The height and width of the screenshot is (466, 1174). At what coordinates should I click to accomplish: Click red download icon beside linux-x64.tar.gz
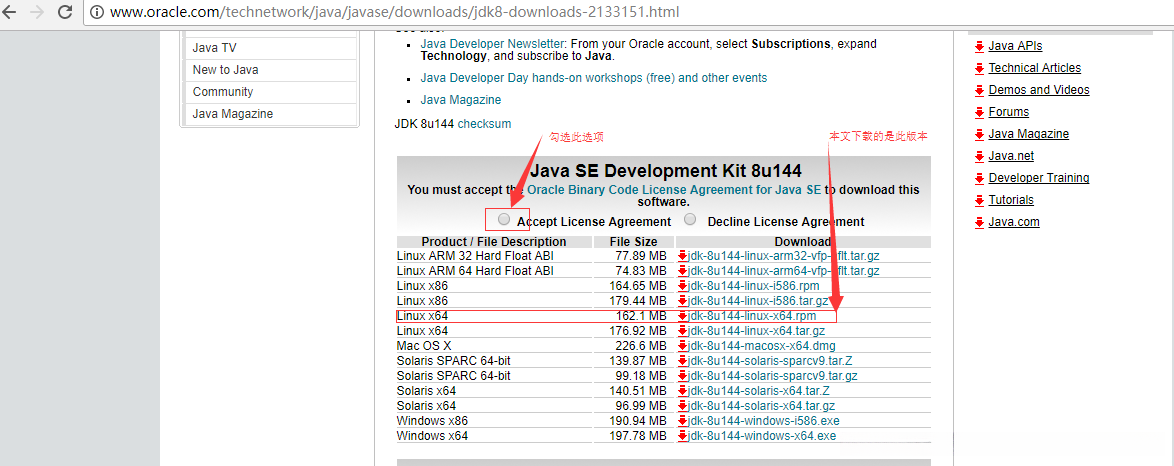tap(682, 331)
